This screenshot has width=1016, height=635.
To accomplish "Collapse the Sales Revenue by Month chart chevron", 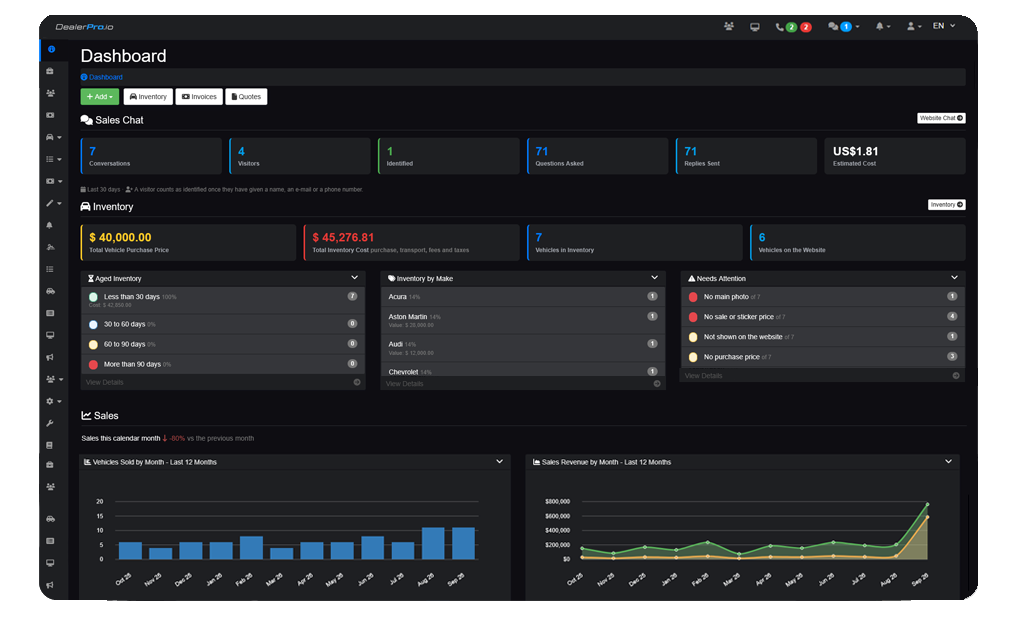I will click(949, 462).
